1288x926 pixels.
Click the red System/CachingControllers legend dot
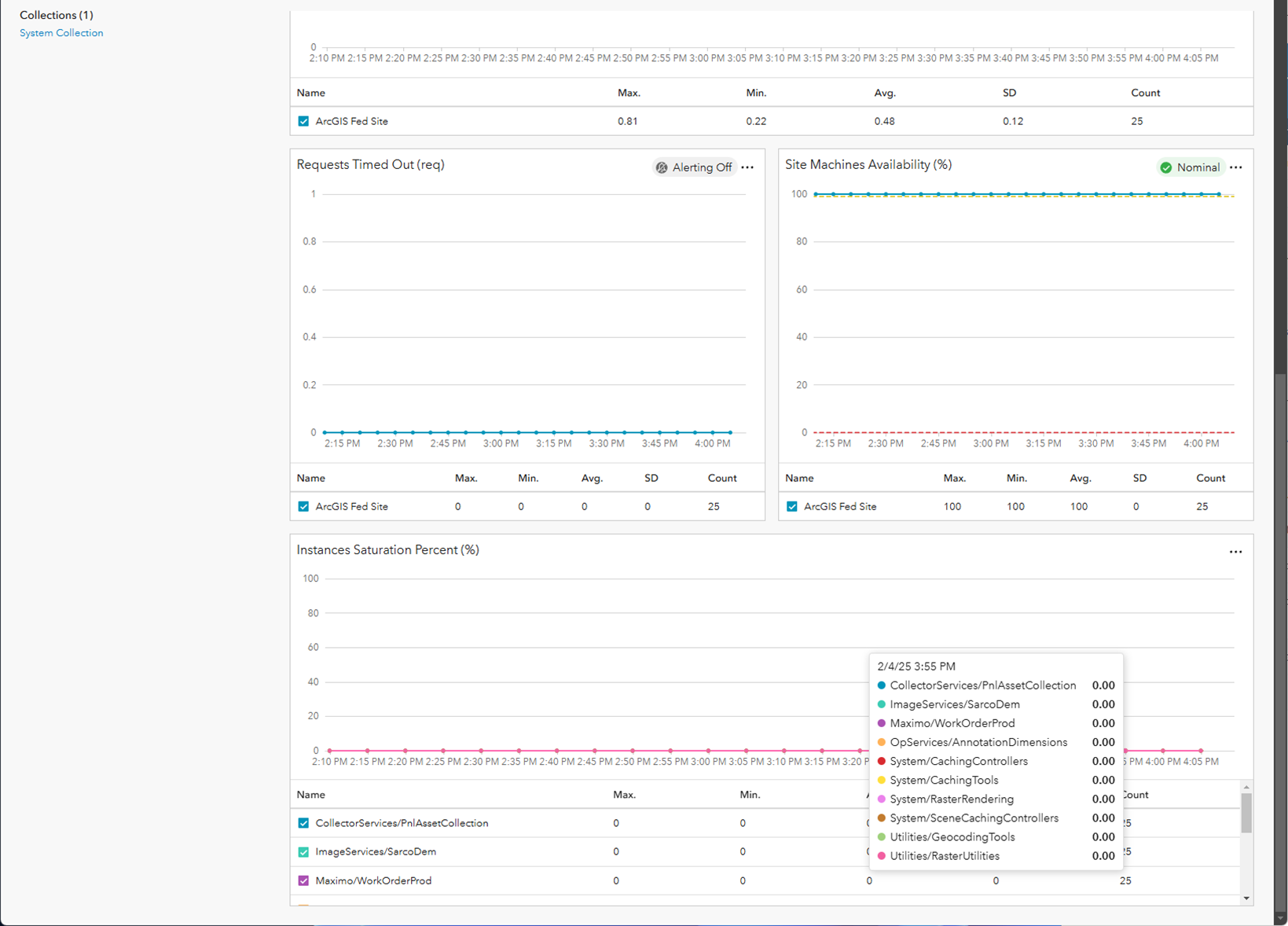coord(880,761)
